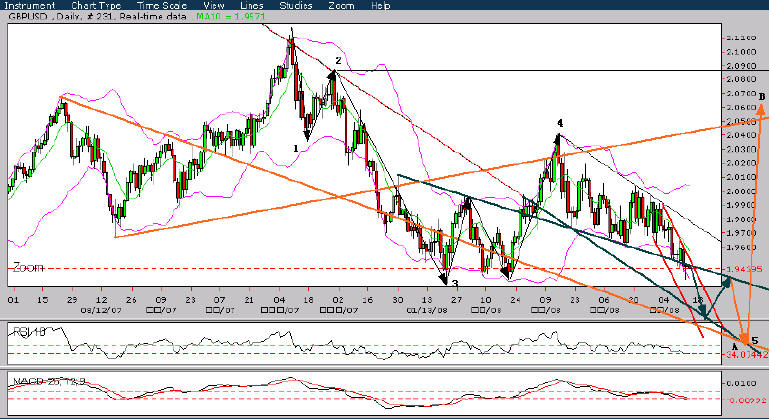Viewport: 769px width, 419px height.
Task: Click the Zoom label on the chart
Action: coord(28,267)
